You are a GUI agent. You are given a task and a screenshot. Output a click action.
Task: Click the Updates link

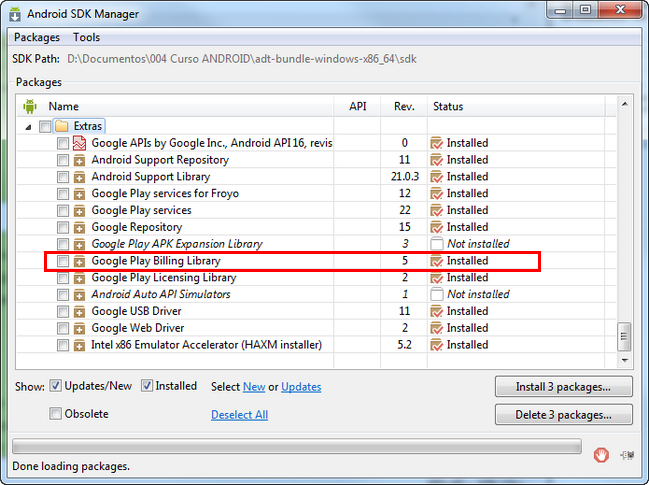click(301, 387)
